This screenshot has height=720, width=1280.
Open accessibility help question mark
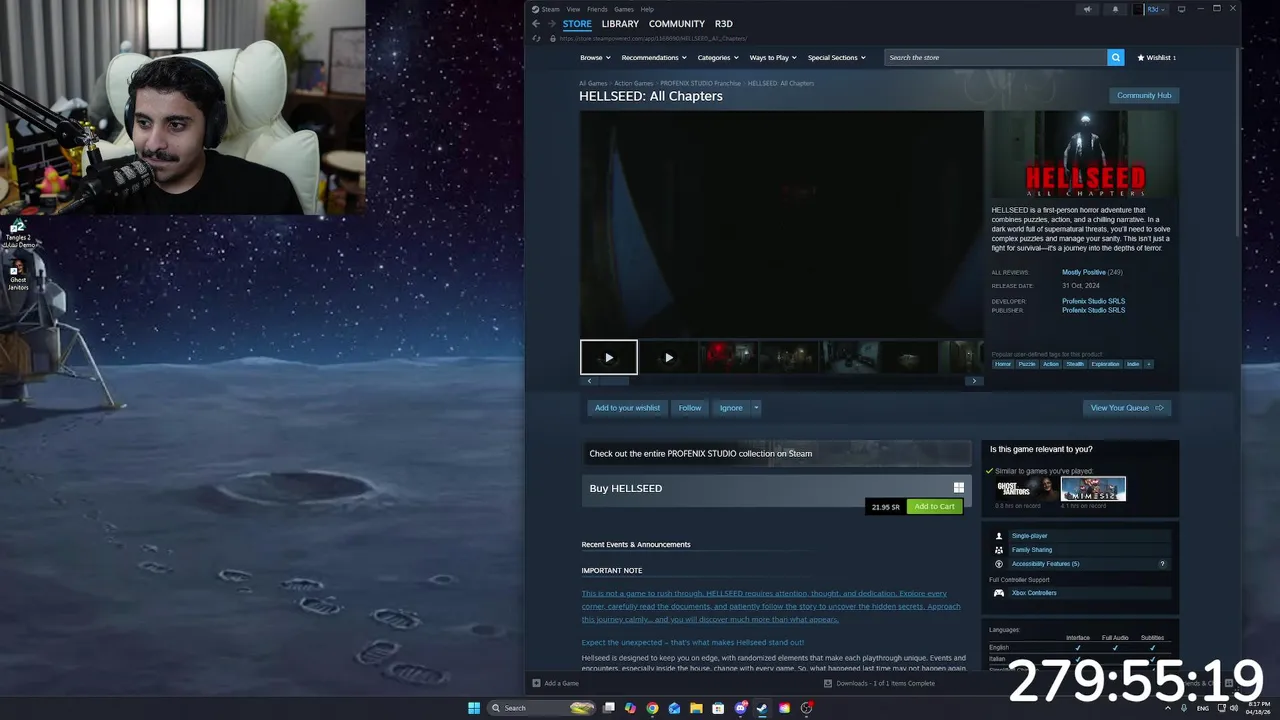1162,564
